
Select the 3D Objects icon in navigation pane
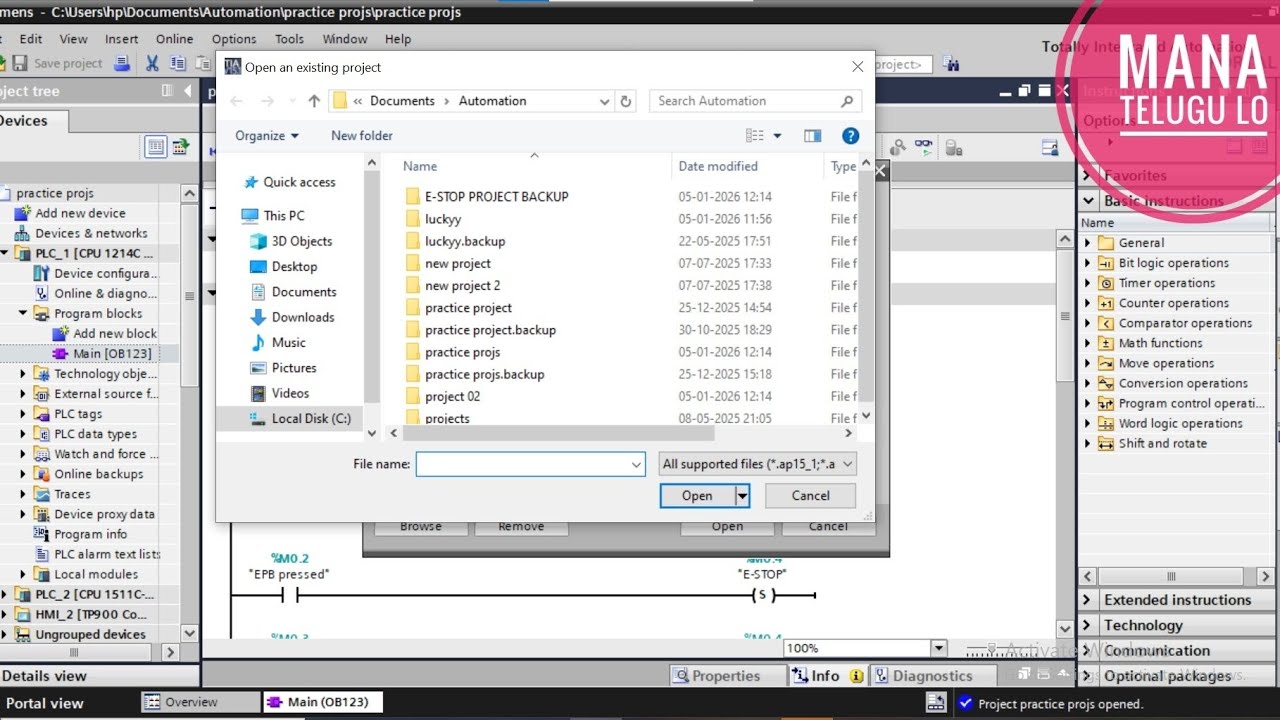(x=258, y=241)
